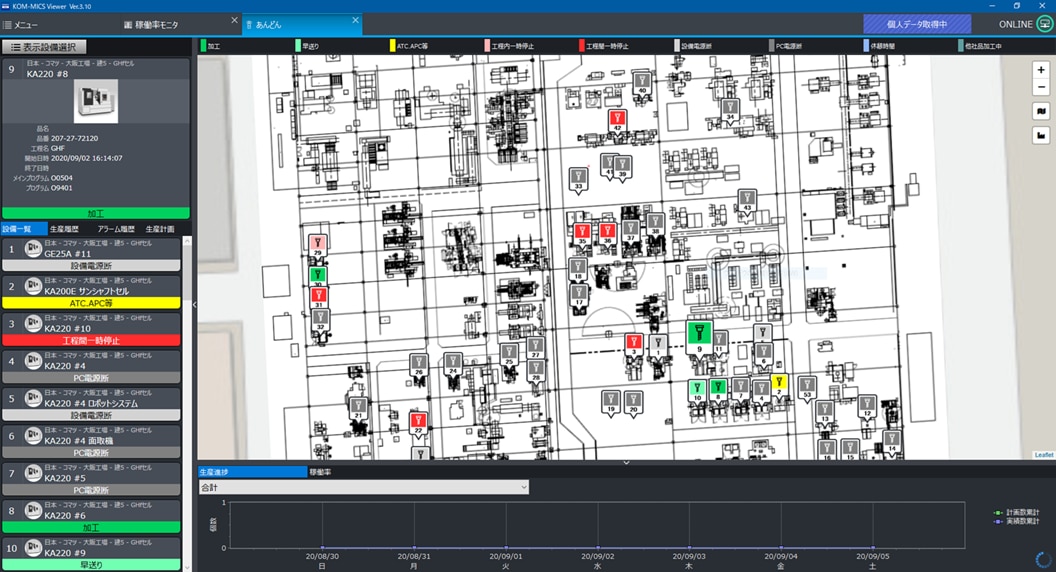Screen dimensions: 1056x572
Task: Click the red 工程間一時停止 legend swatch
Action: (x=583, y=46)
